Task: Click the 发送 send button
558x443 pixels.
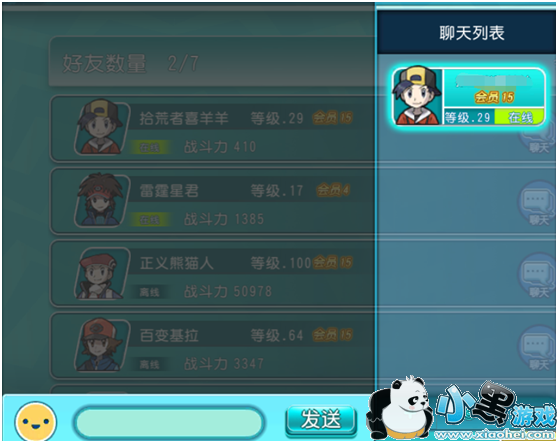Action: coord(321,420)
